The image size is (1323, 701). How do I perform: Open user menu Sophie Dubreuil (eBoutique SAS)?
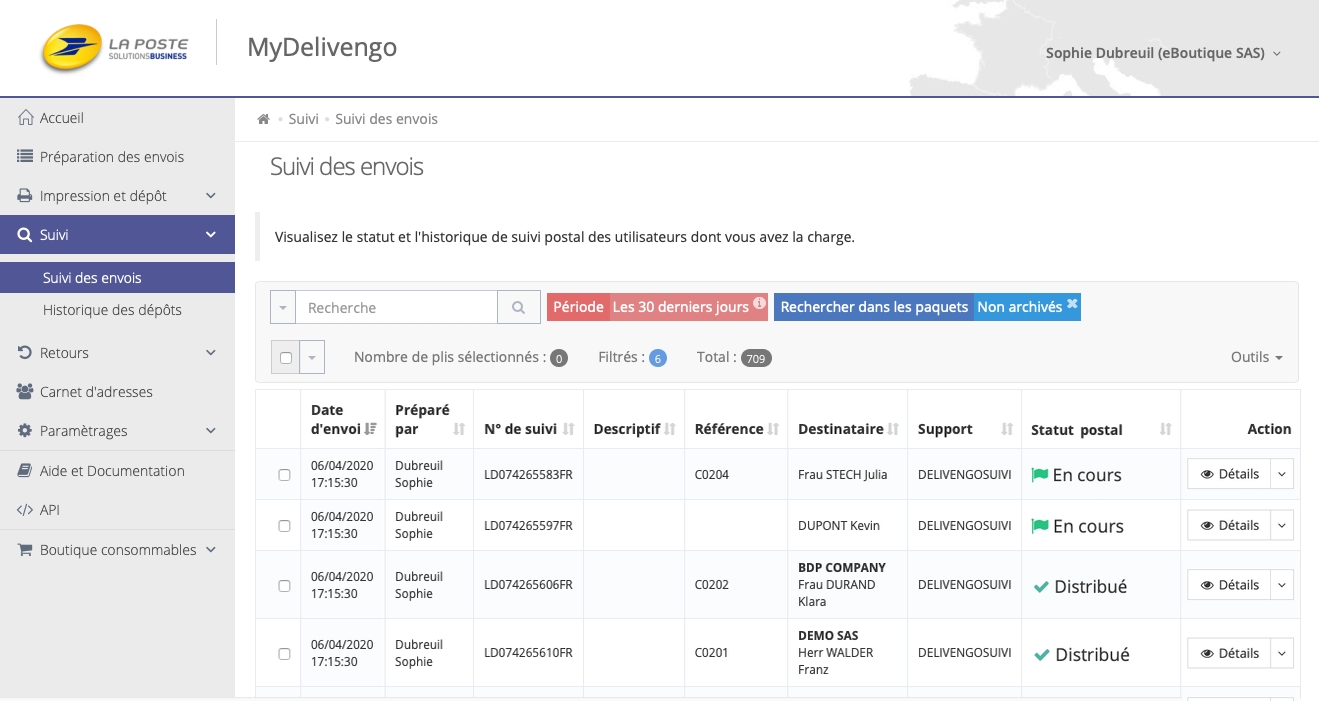coord(1163,53)
